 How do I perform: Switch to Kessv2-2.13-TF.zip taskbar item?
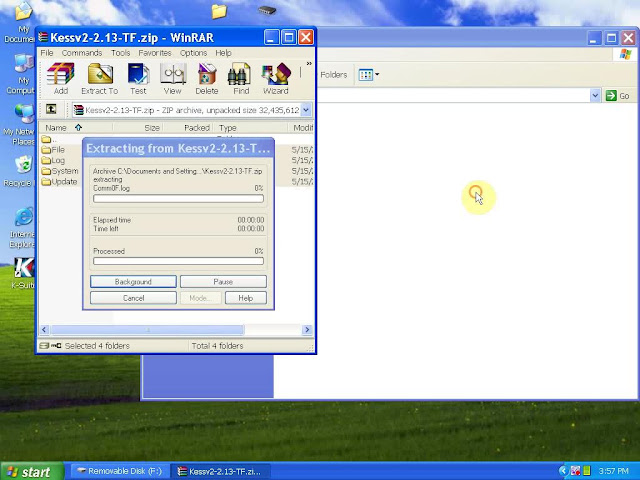pos(220,471)
